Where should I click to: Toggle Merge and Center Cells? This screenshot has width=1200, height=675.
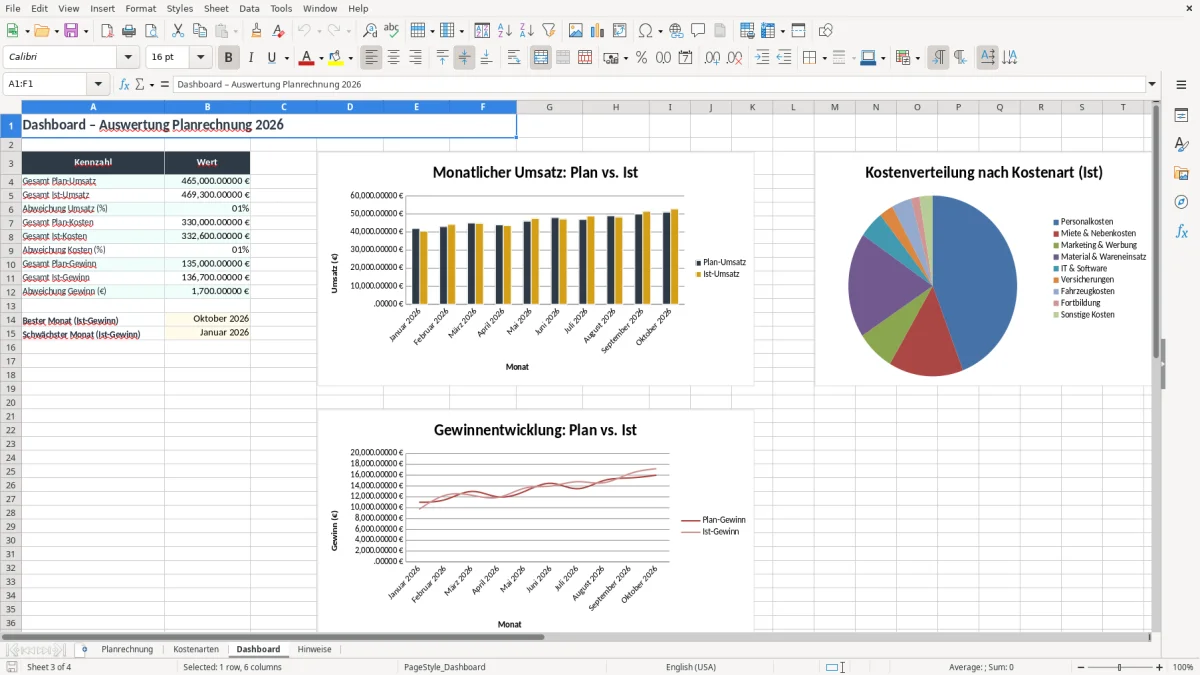[x=541, y=58]
